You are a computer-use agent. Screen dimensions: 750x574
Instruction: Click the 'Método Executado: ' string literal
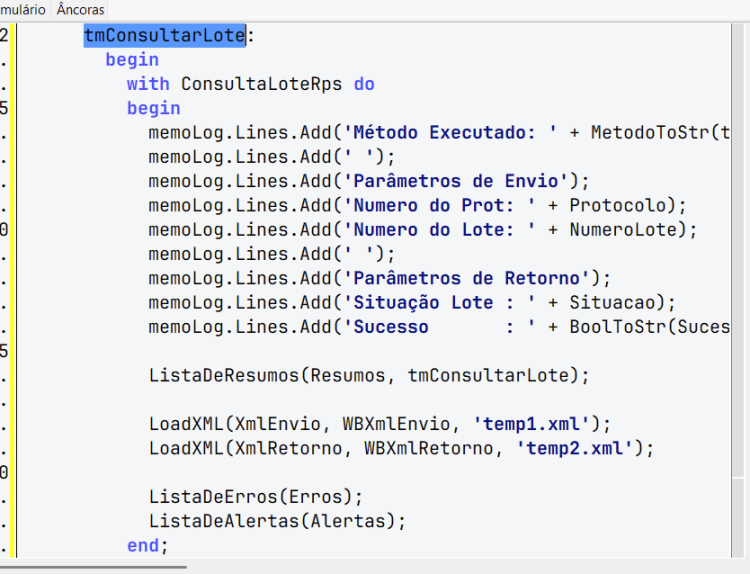(x=450, y=132)
